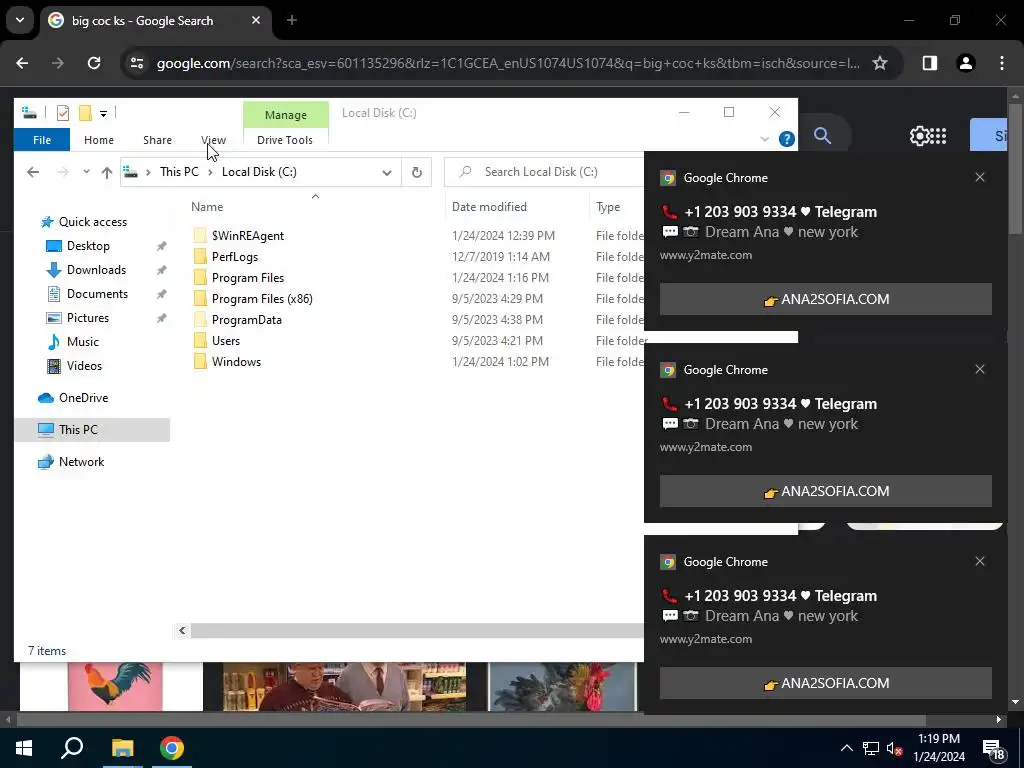Image resolution: width=1024 pixels, height=768 pixels.
Task: Open OneDrive in the navigation pane
Action: click(x=83, y=398)
